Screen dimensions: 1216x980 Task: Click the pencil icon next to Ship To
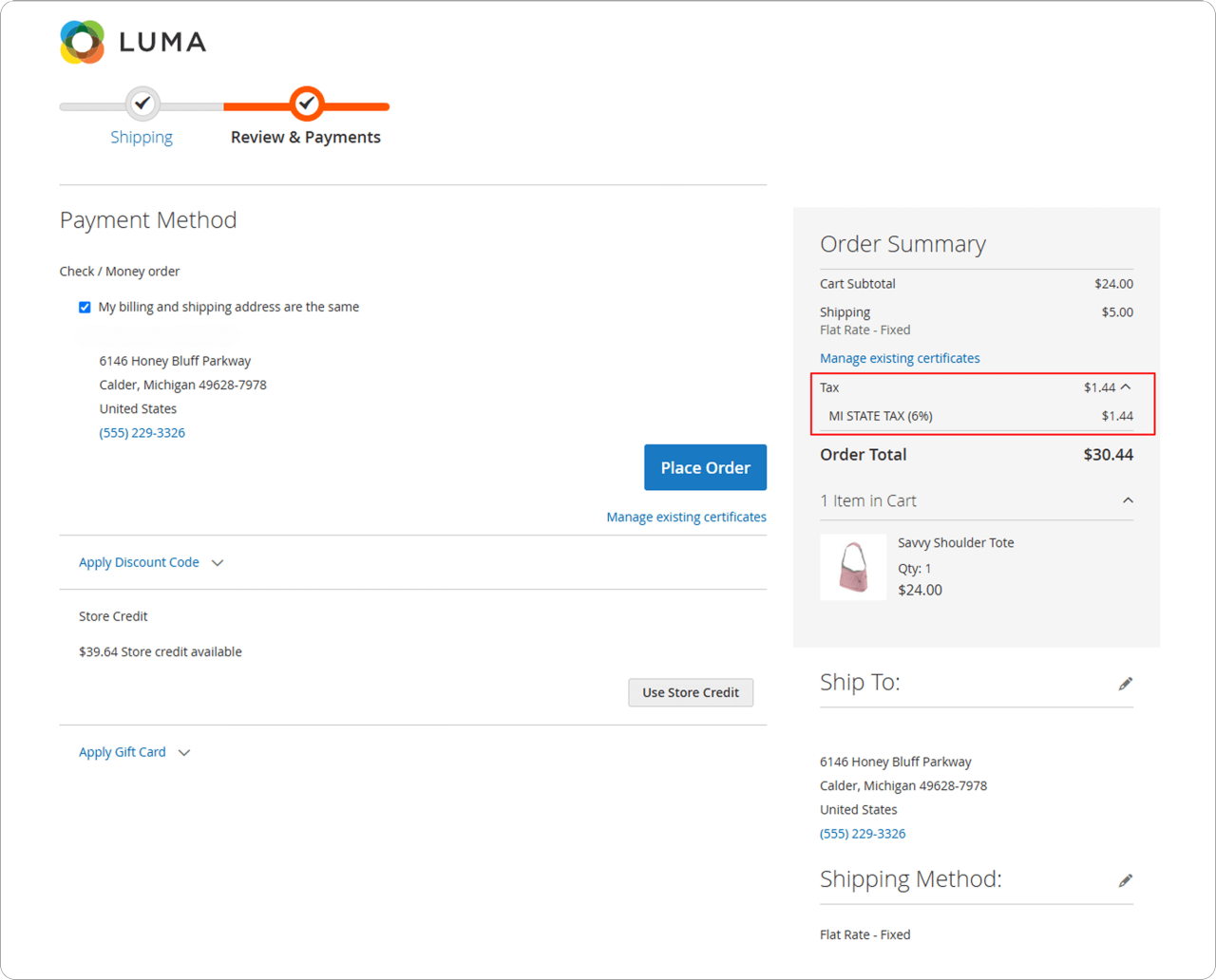pos(1126,683)
